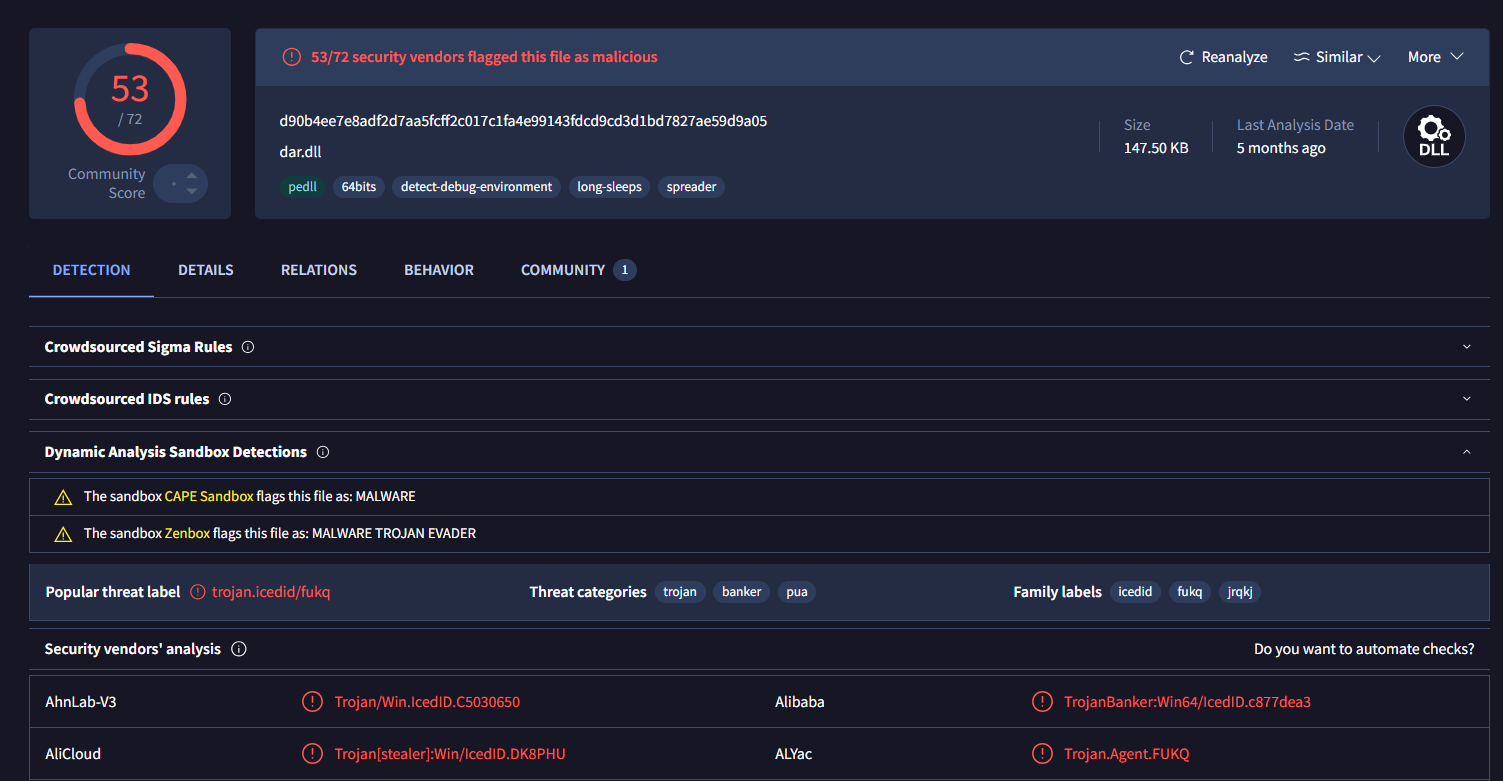Click info icon beside Dynamic Analysis Sandbox Detections
Image resolution: width=1503 pixels, height=781 pixels.
(323, 452)
